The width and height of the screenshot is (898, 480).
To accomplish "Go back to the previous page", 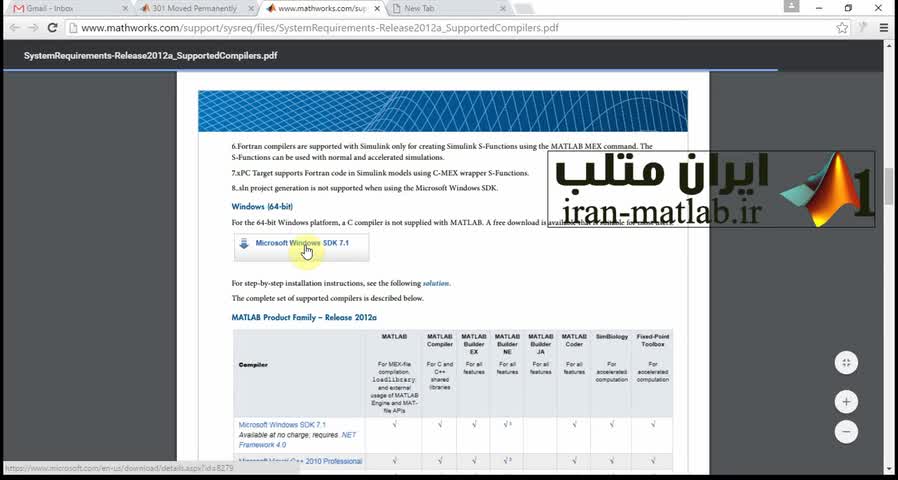I will coord(14,27).
